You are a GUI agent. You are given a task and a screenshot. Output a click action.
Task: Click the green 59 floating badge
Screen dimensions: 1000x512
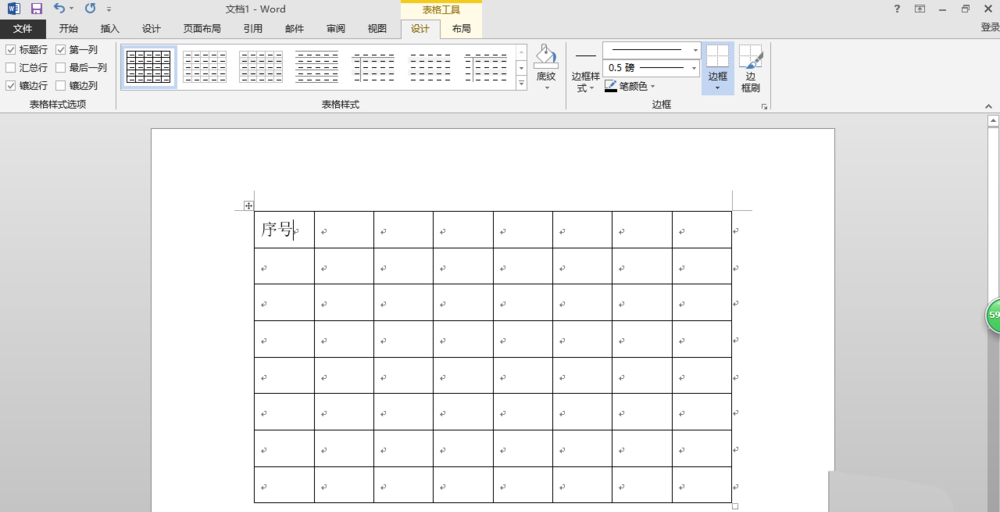[993, 315]
